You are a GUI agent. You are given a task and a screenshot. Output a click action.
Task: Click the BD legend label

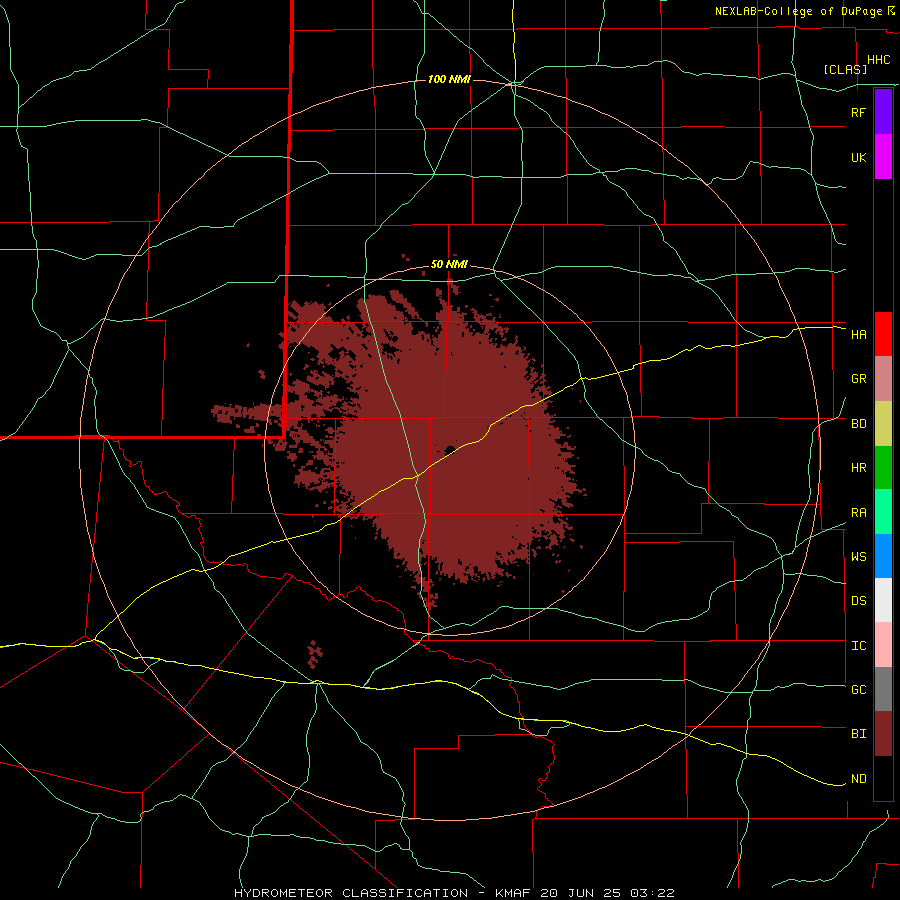859,424
